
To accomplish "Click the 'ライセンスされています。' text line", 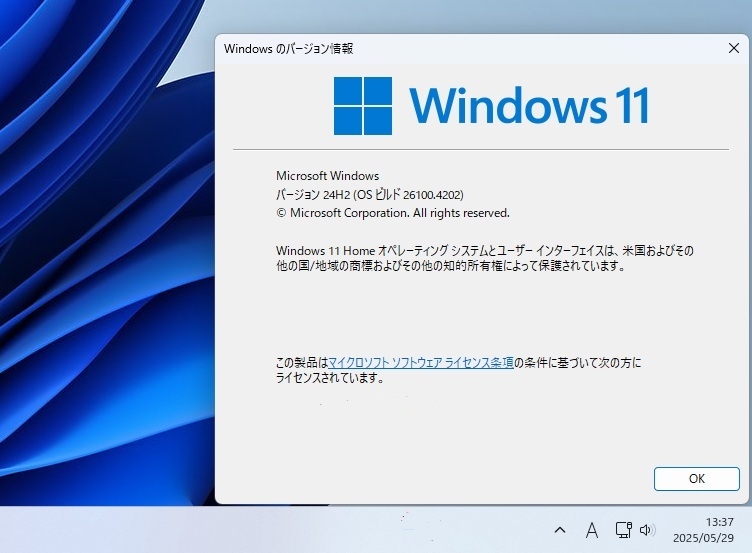I will click(330, 378).
